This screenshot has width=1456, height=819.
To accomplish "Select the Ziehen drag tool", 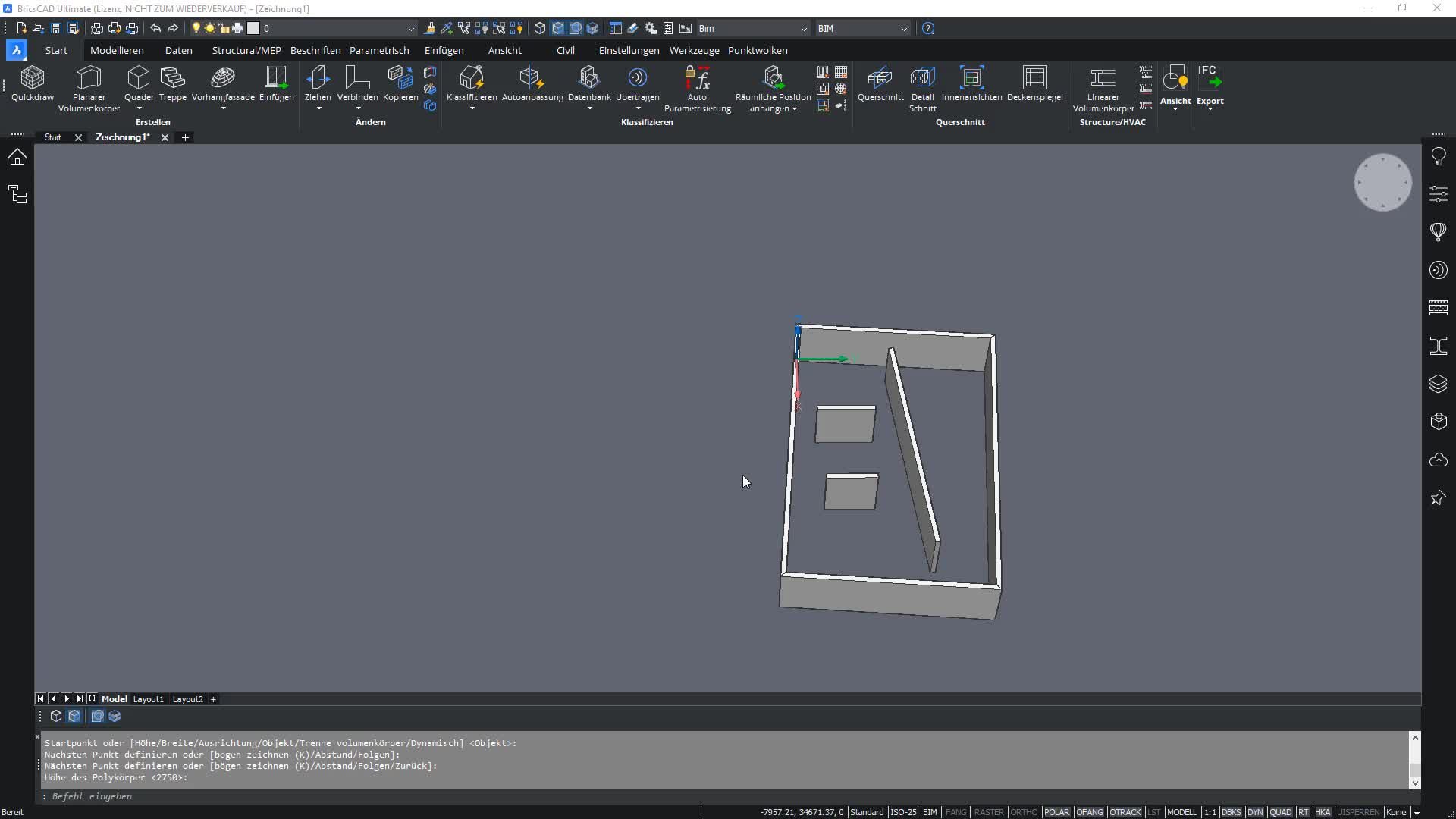I will coord(318,83).
